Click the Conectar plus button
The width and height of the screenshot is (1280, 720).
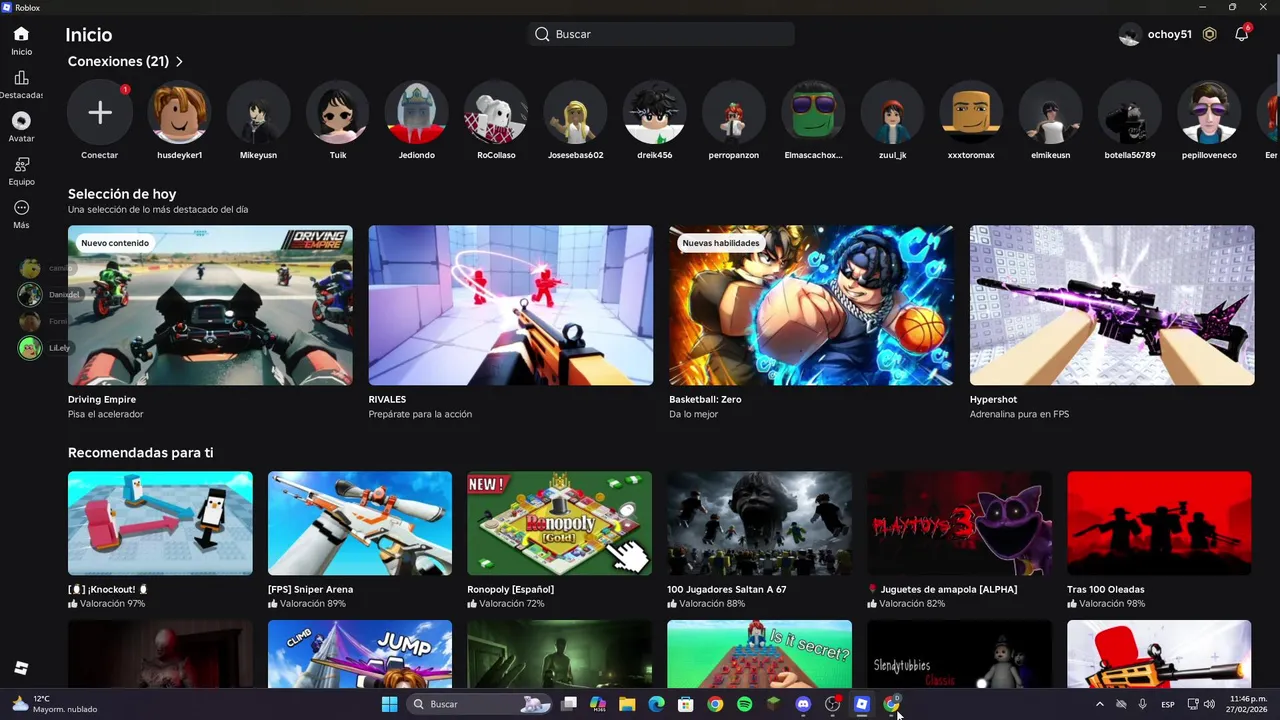(99, 113)
